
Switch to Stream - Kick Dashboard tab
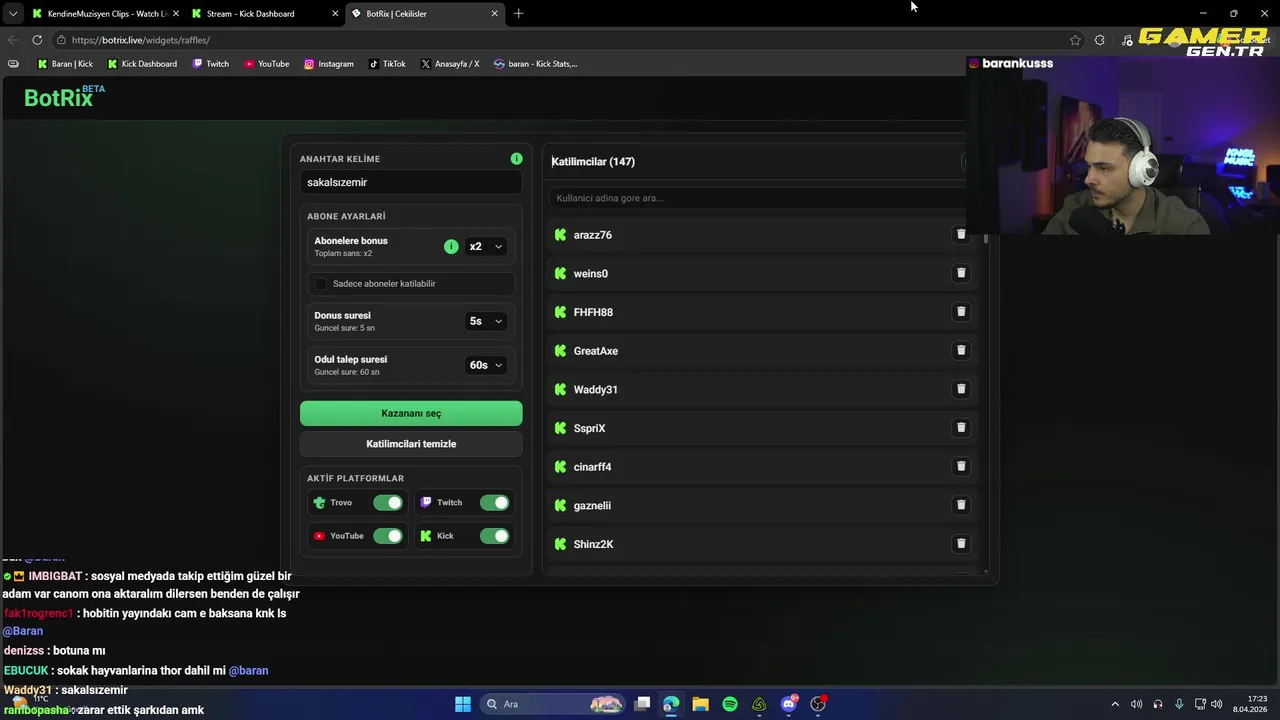[x=262, y=14]
